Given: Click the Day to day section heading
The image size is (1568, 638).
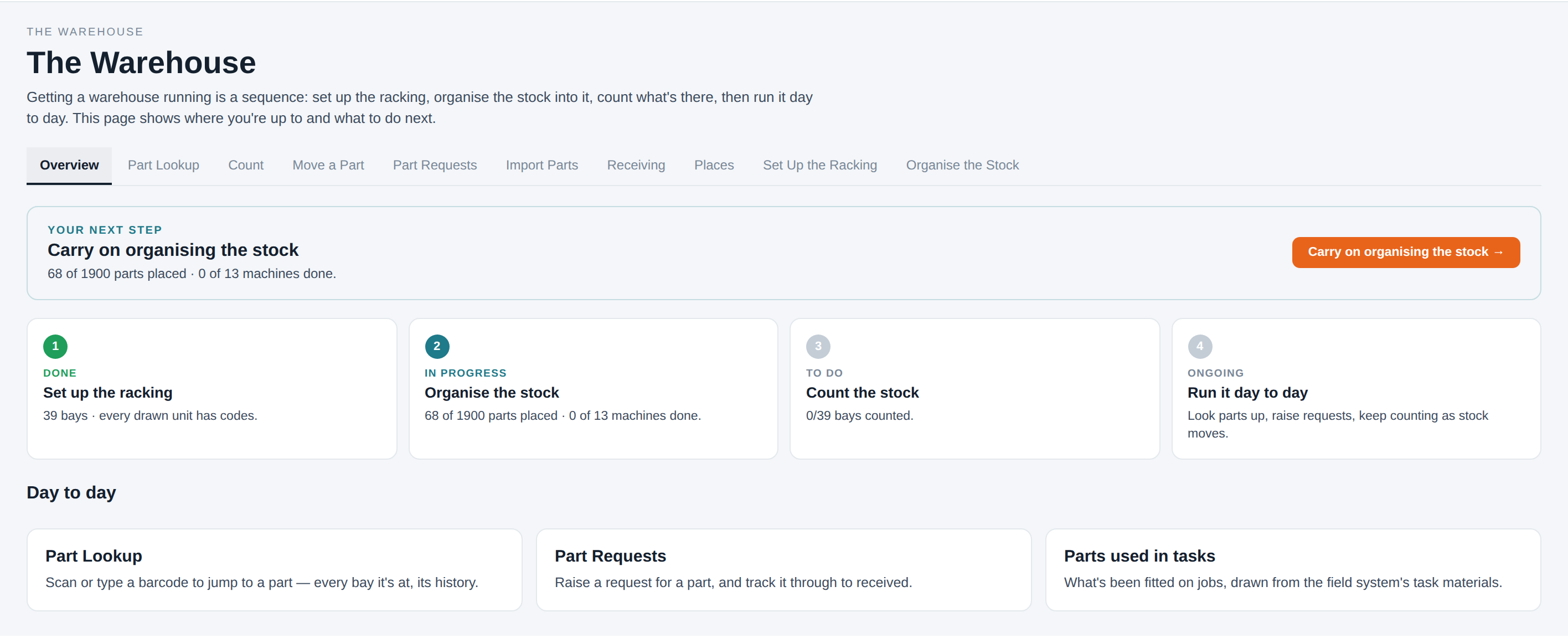Looking at the screenshot, I should [x=71, y=492].
